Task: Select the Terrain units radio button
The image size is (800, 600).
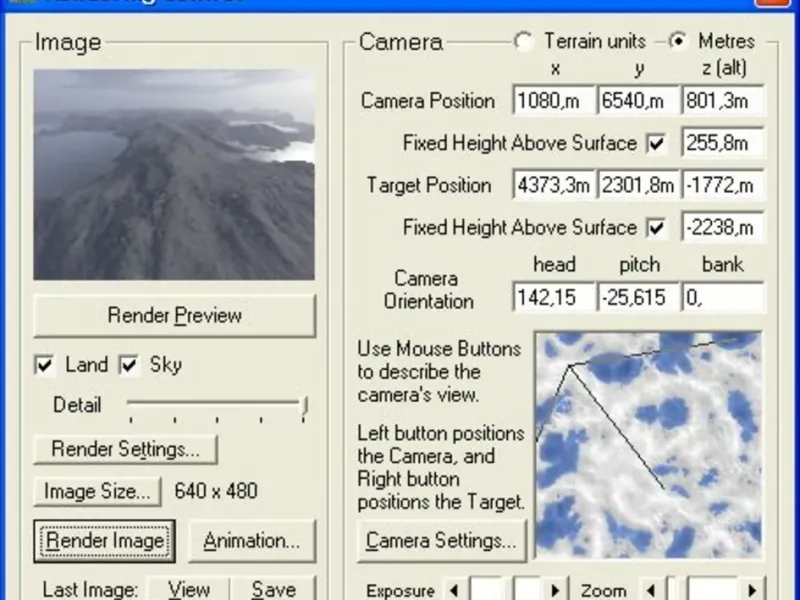Action: point(524,42)
